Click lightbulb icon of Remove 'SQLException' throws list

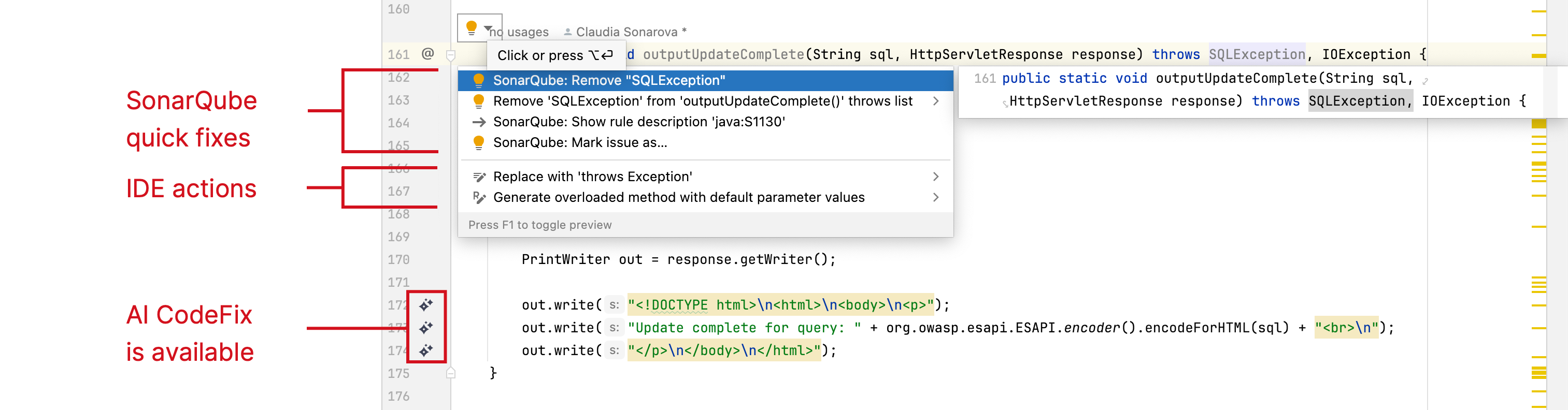point(478,101)
